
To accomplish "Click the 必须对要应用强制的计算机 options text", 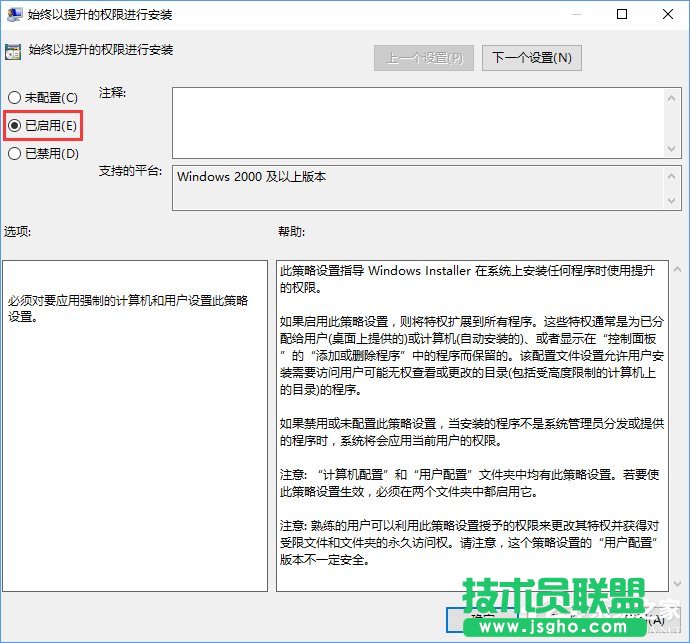I will coord(128,309).
